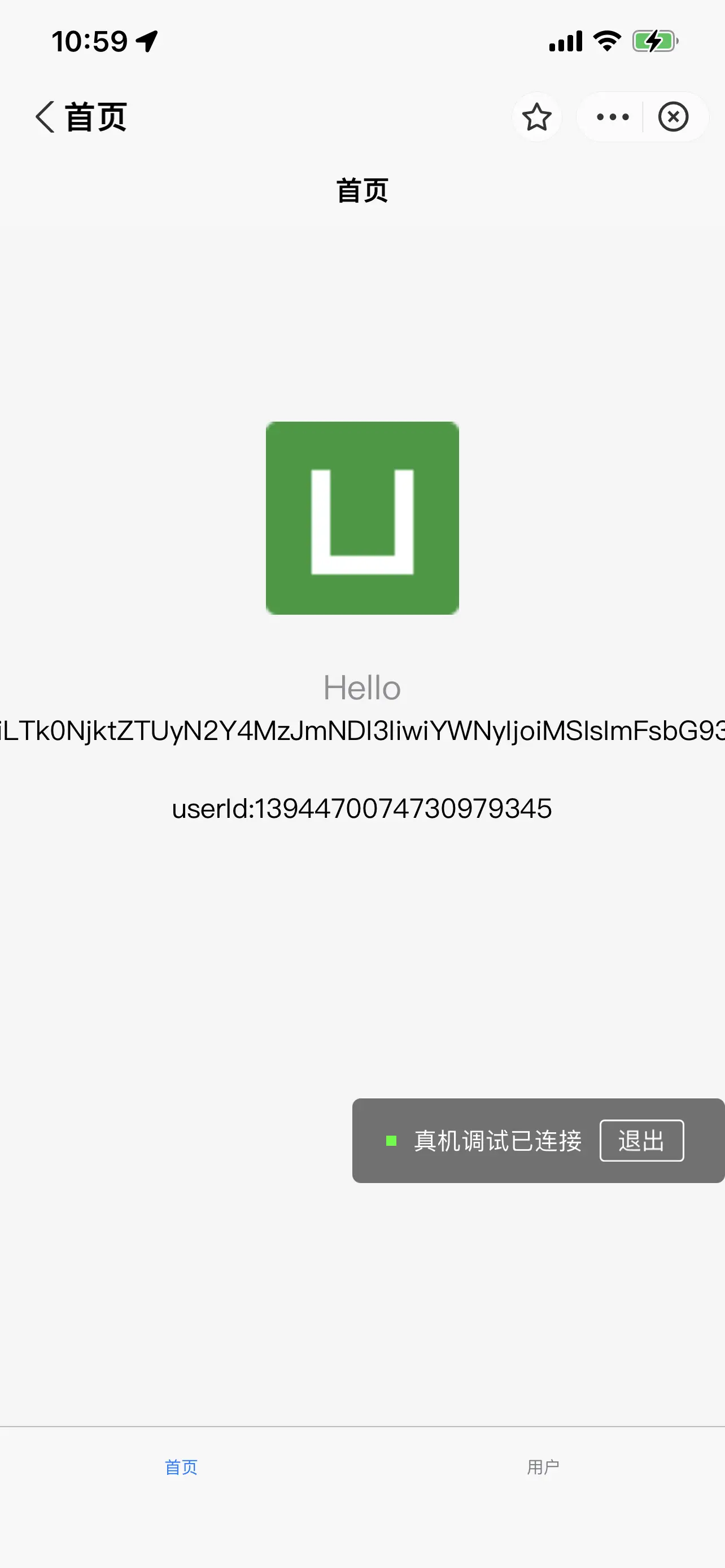Screen dimensions: 725x1568
Task: Click the 退出 button to exit debugging
Action: tap(641, 1141)
